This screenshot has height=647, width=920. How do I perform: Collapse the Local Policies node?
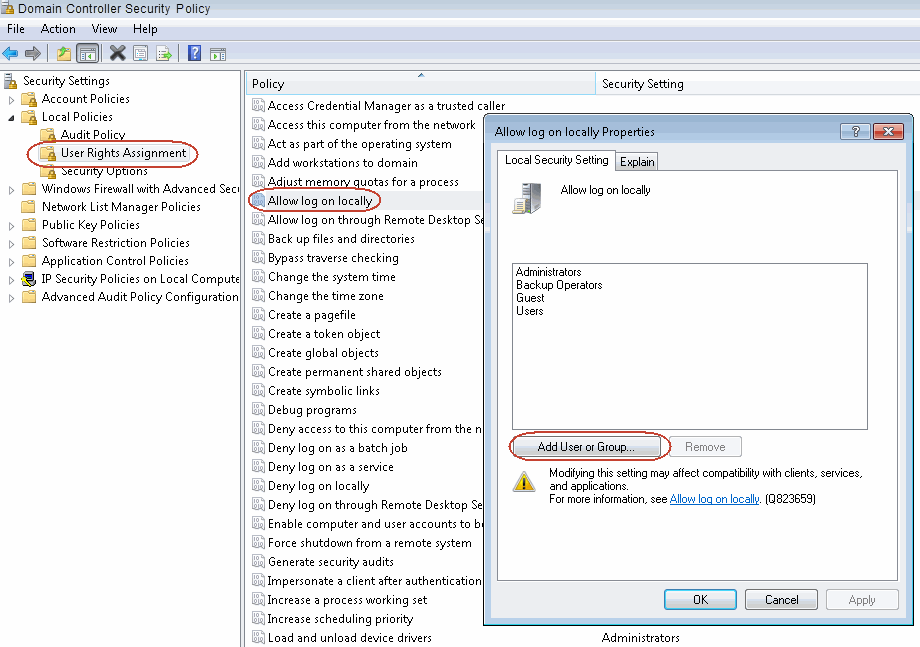[11, 118]
